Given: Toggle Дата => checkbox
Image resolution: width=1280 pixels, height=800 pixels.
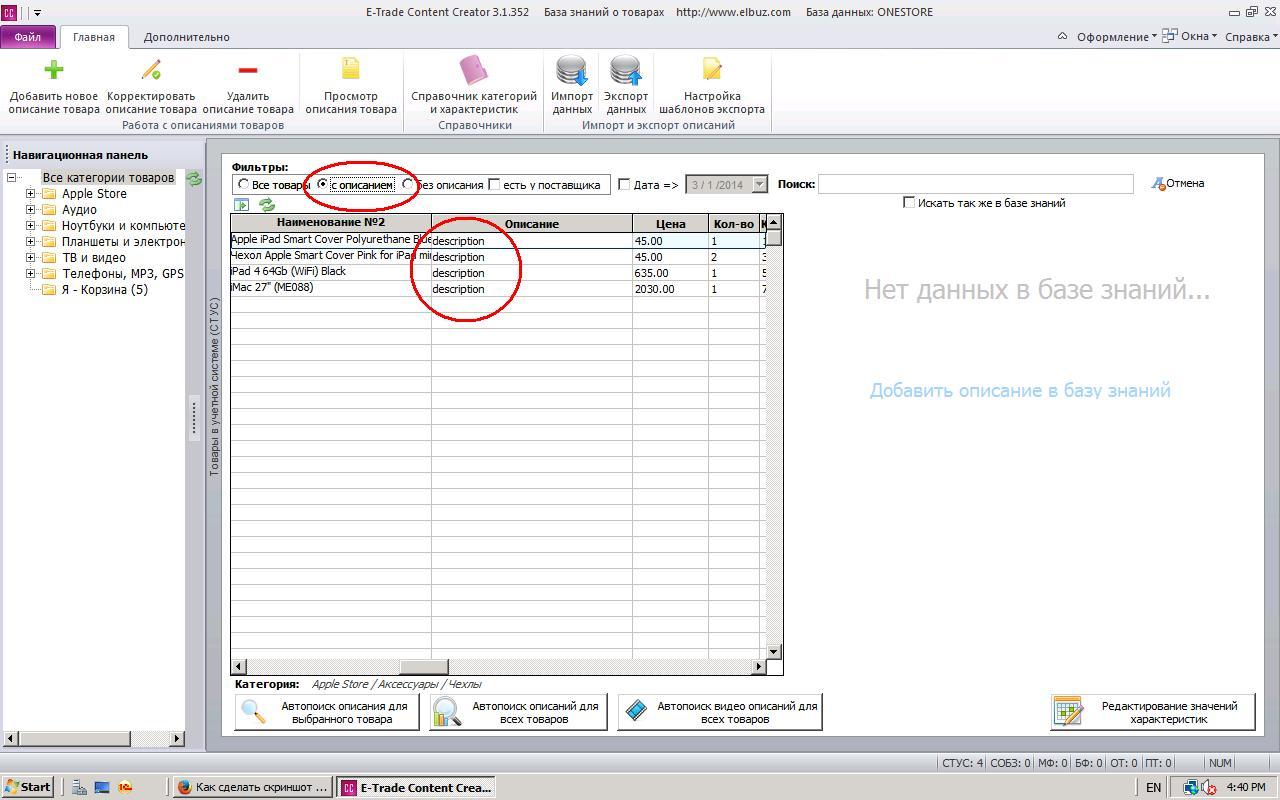Looking at the screenshot, I should (624, 184).
